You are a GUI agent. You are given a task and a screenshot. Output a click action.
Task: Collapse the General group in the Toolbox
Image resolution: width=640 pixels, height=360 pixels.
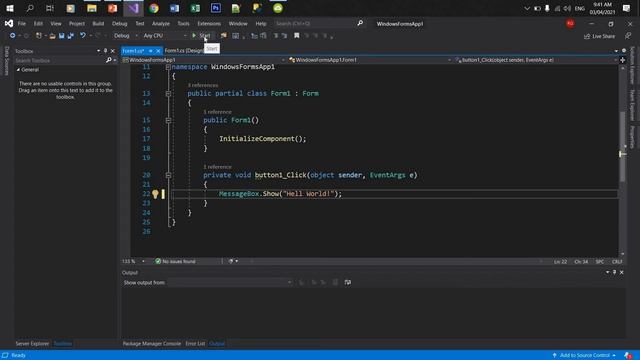click(18, 70)
